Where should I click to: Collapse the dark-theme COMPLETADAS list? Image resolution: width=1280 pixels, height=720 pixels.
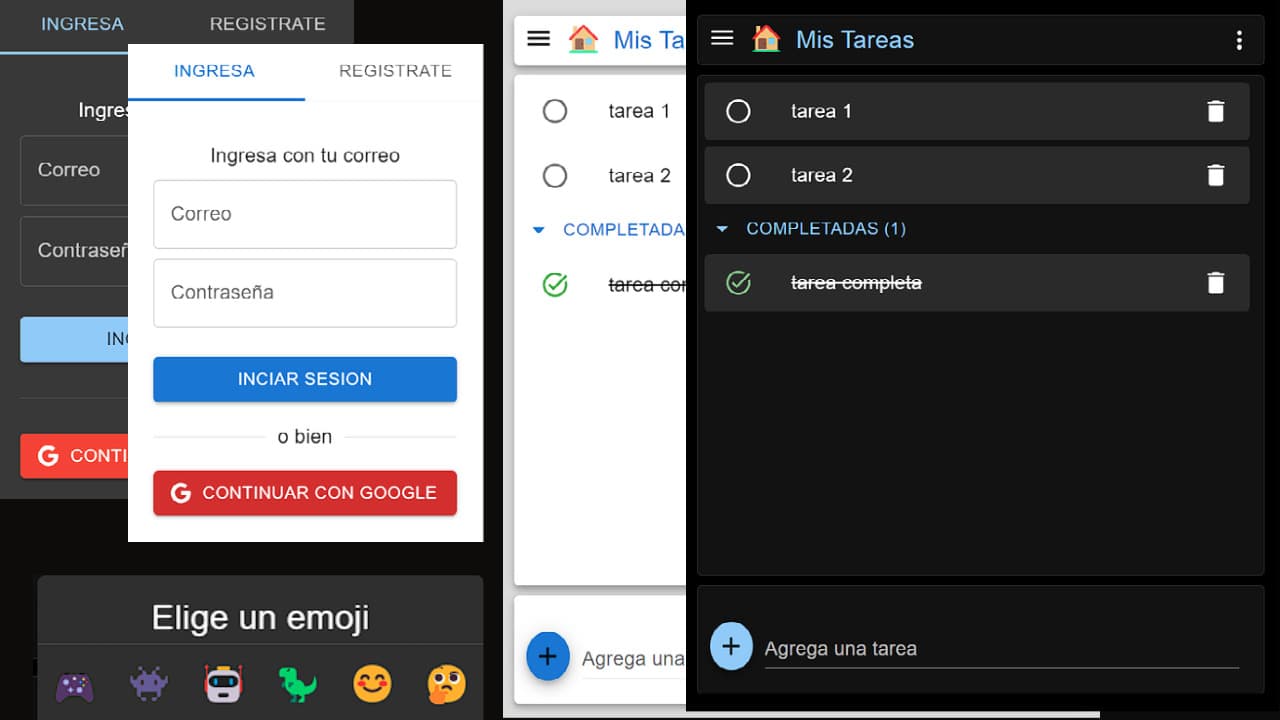(x=722, y=228)
